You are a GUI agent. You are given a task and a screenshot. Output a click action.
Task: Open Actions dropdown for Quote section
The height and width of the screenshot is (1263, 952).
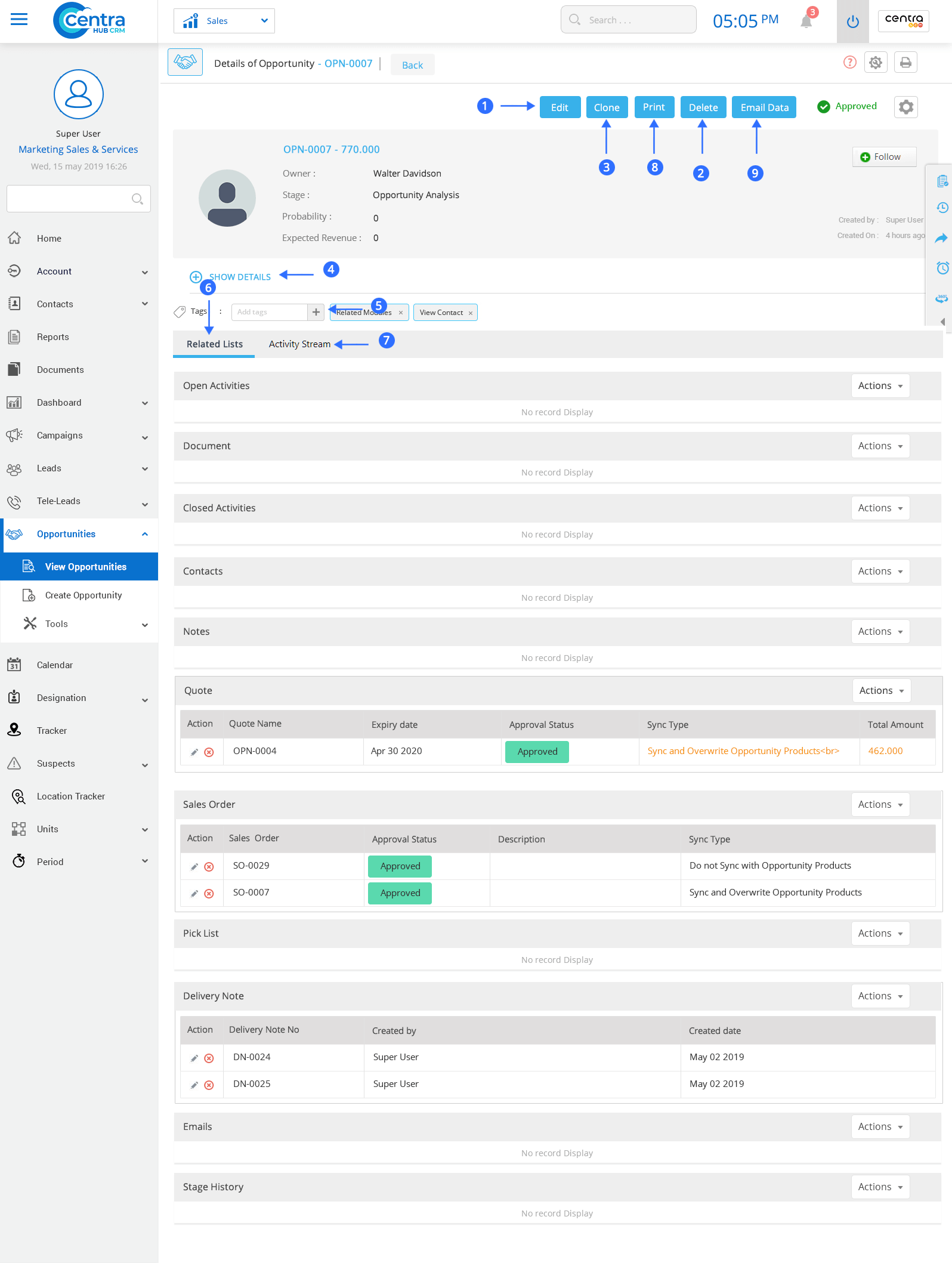point(880,691)
